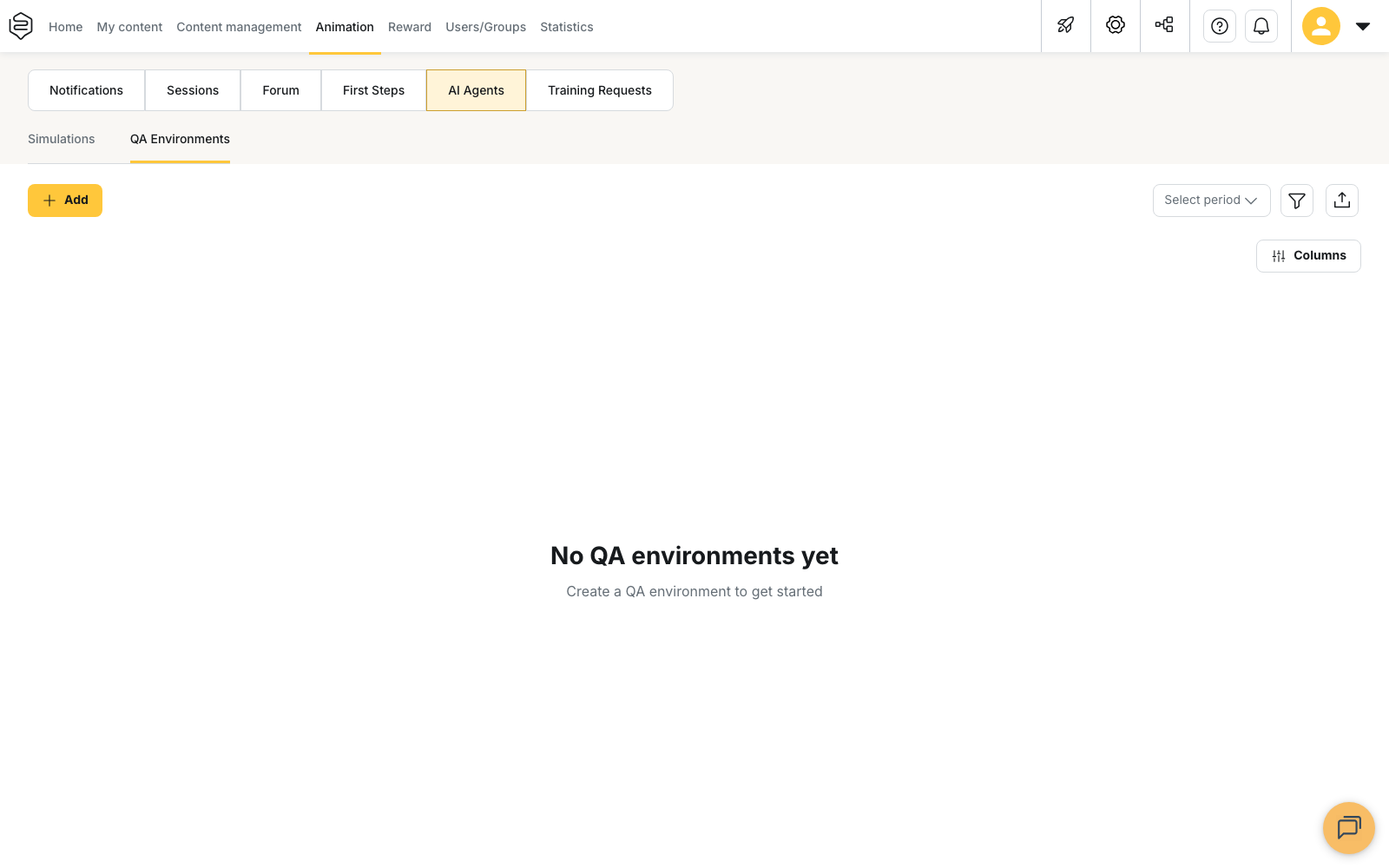1389x868 pixels.
Task: Open the Reward menu item
Action: 410,27
